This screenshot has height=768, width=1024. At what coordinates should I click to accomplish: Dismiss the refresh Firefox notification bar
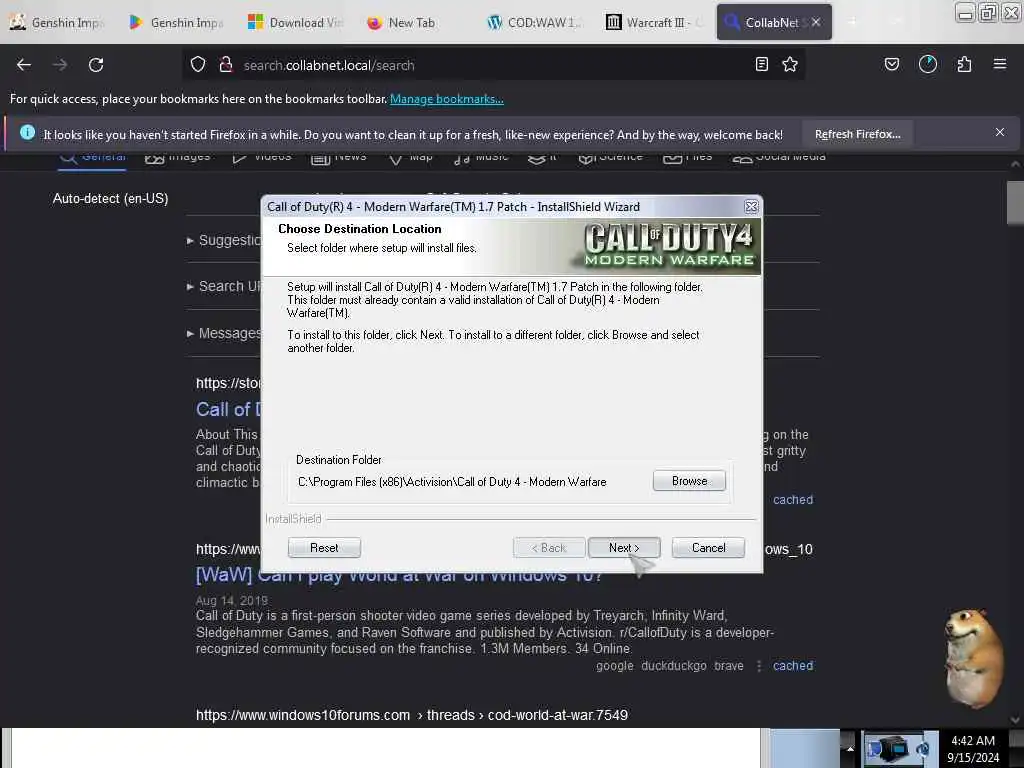(1000, 133)
